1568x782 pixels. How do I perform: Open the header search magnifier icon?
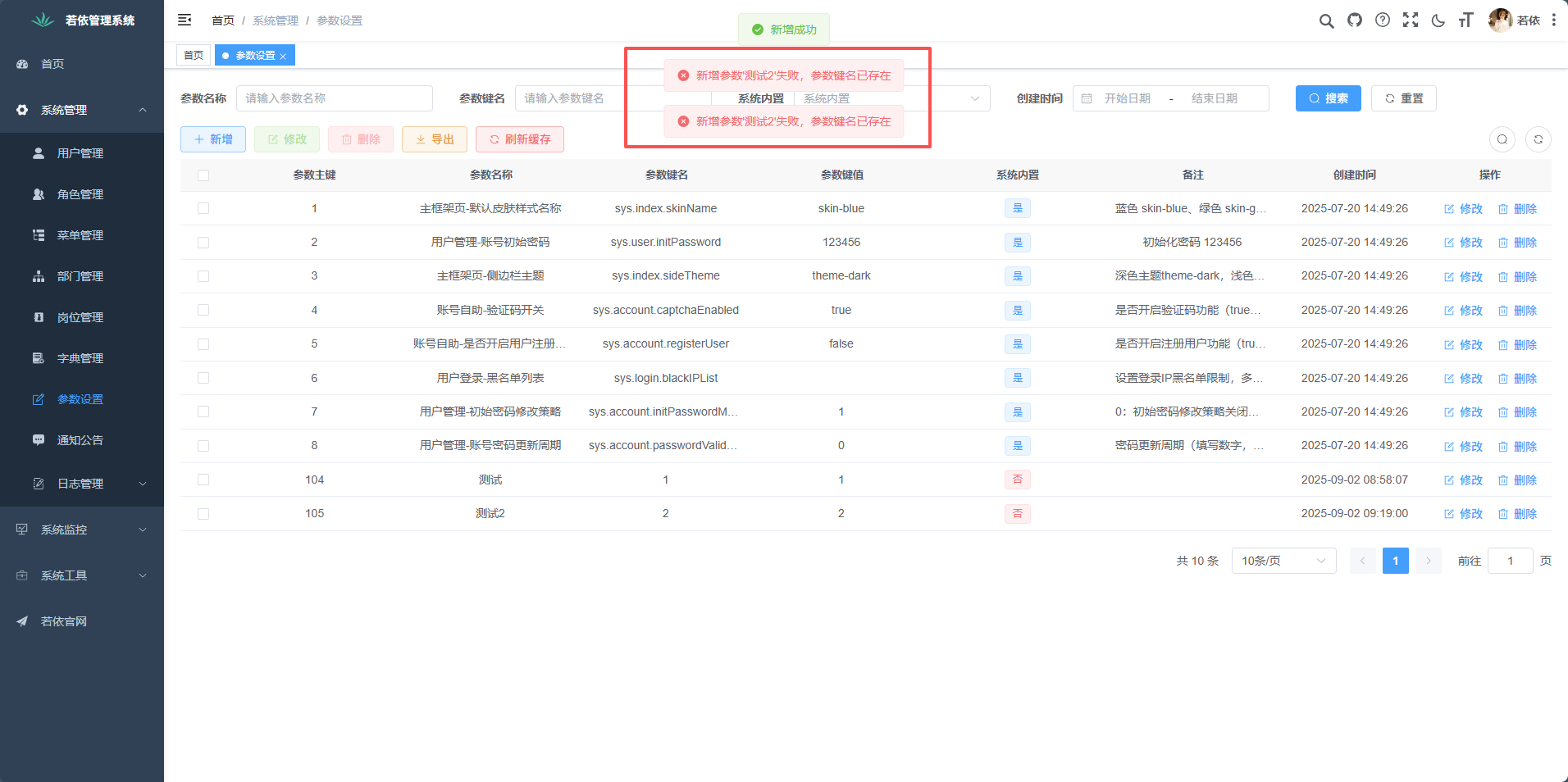pos(1326,20)
